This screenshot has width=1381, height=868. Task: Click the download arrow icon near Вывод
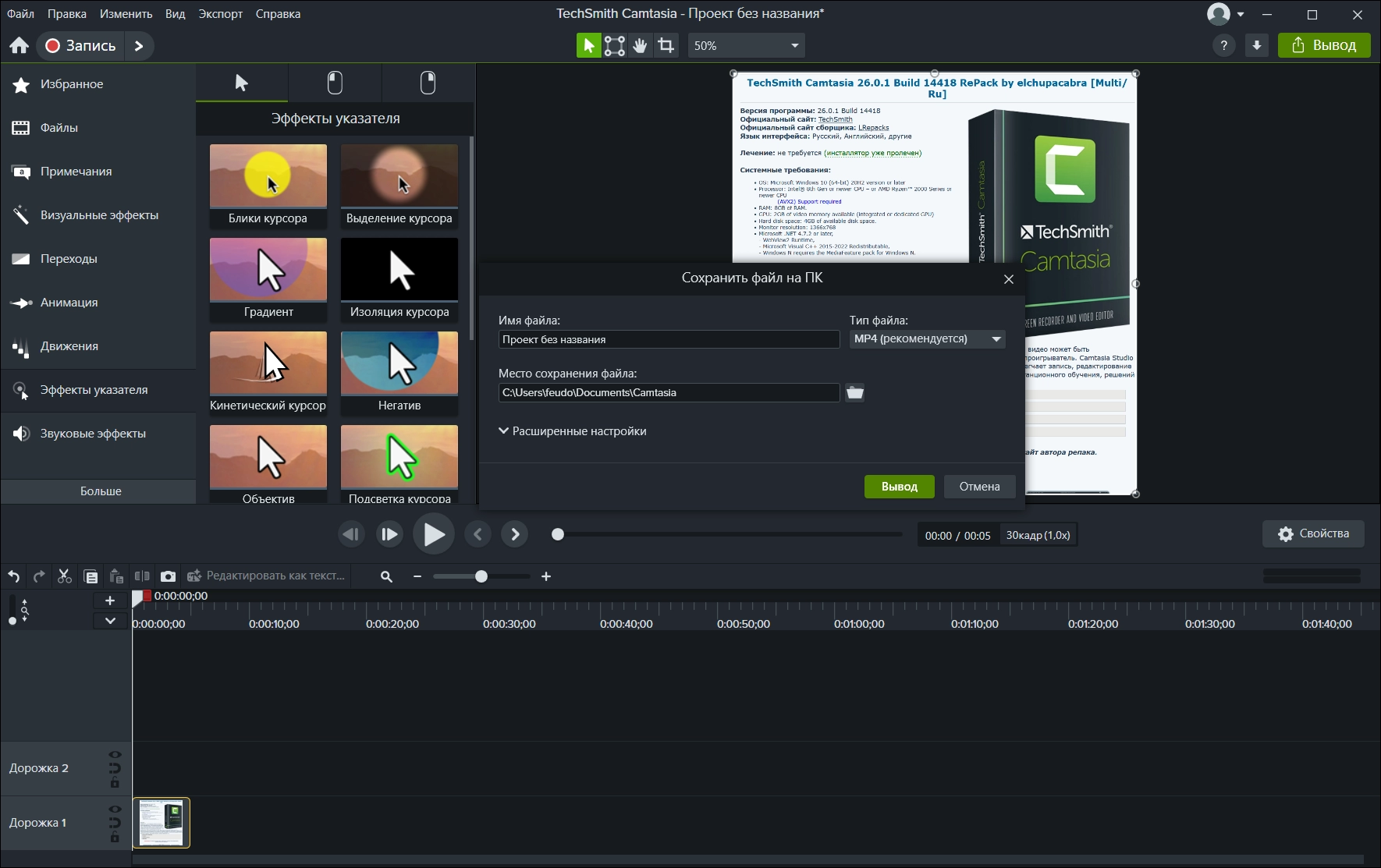(x=1257, y=46)
